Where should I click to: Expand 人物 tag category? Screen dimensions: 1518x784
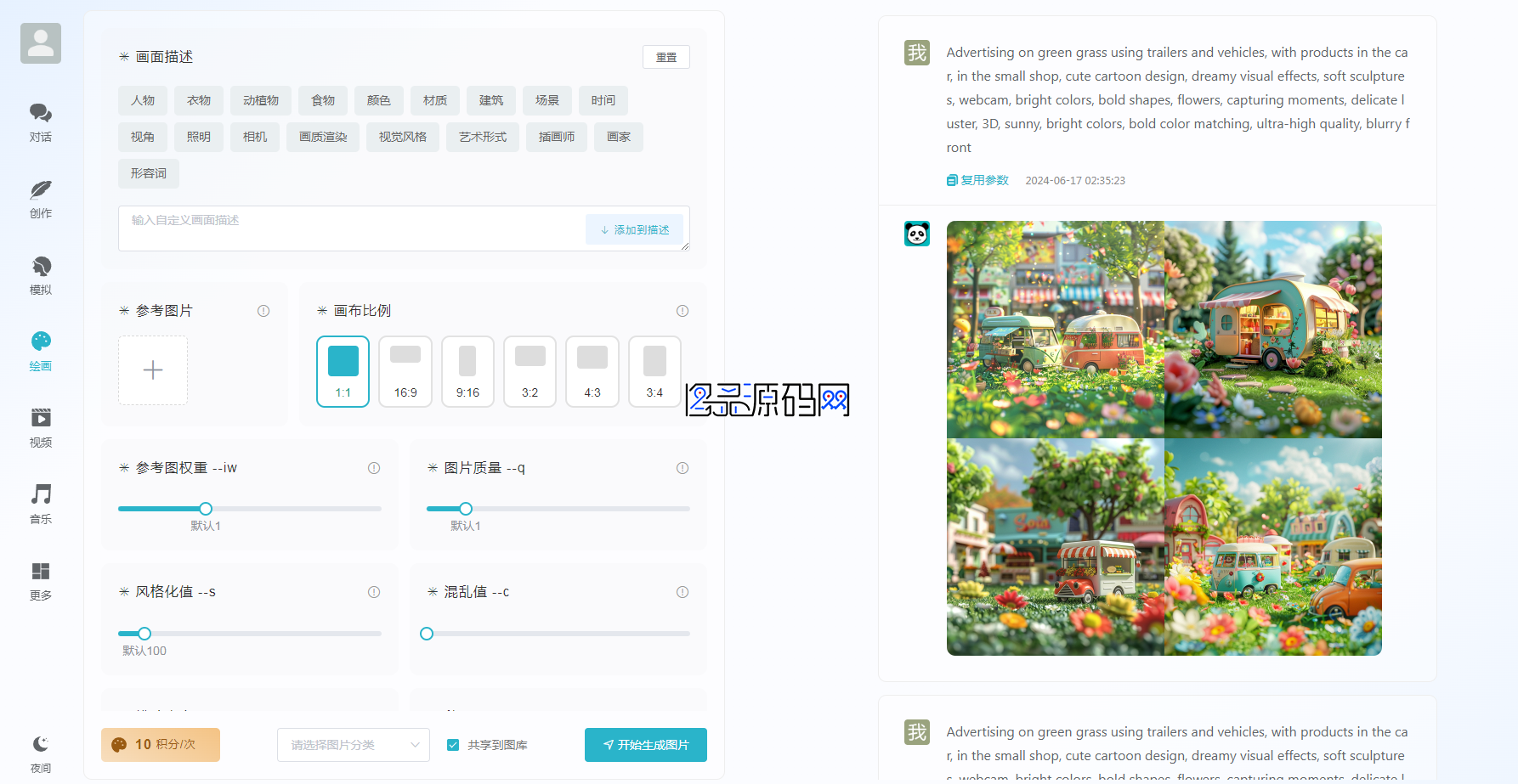[x=143, y=100]
